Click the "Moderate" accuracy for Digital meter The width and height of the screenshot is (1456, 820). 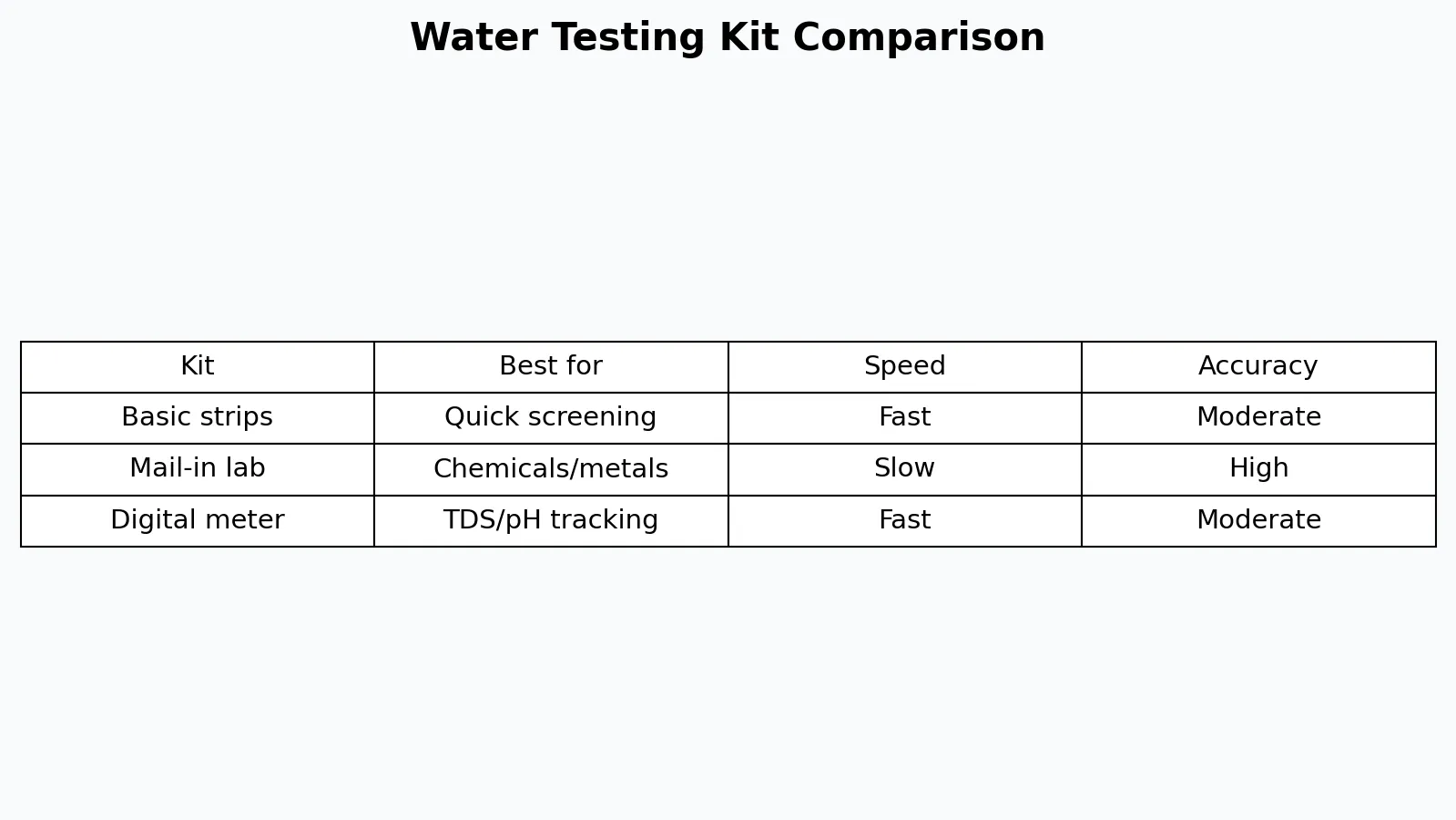(x=1258, y=520)
